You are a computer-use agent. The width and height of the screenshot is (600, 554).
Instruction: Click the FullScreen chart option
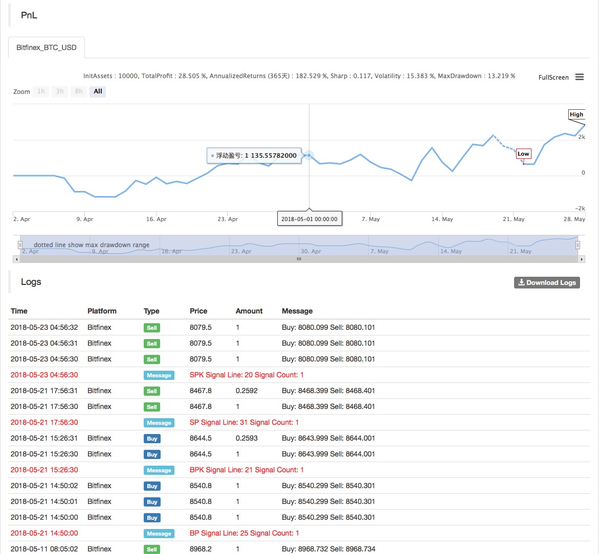[x=553, y=77]
